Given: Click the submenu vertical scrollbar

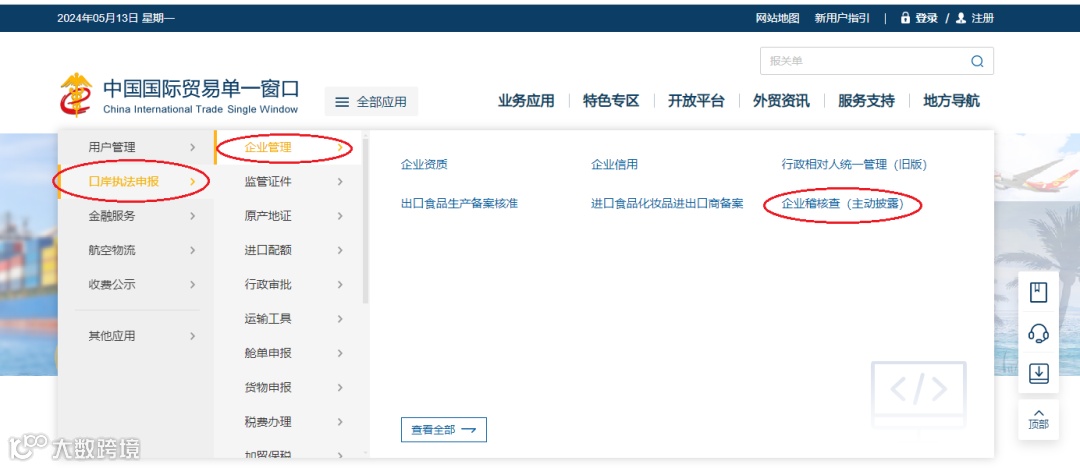Looking at the screenshot, I should pyautogui.click(x=366, y=219).
